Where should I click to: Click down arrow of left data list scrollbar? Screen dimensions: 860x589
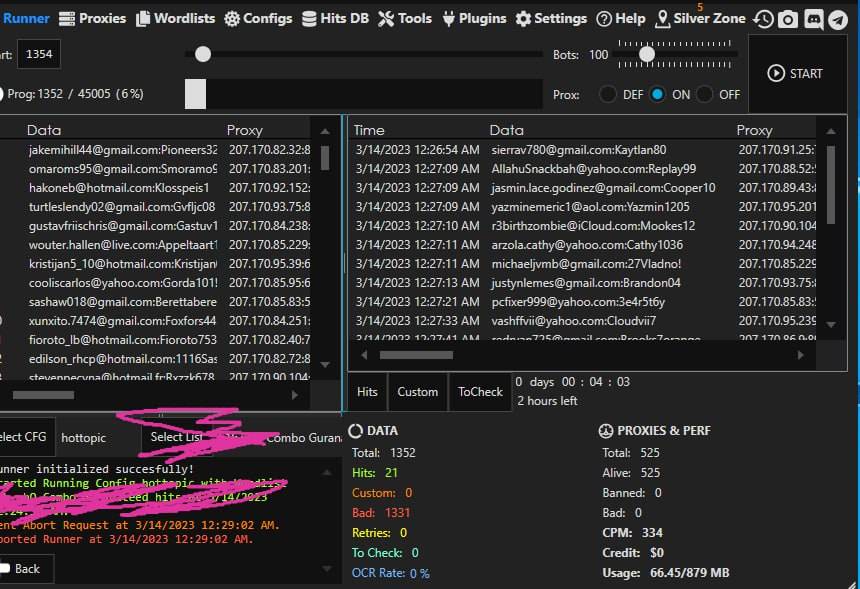tap(325, 365)
